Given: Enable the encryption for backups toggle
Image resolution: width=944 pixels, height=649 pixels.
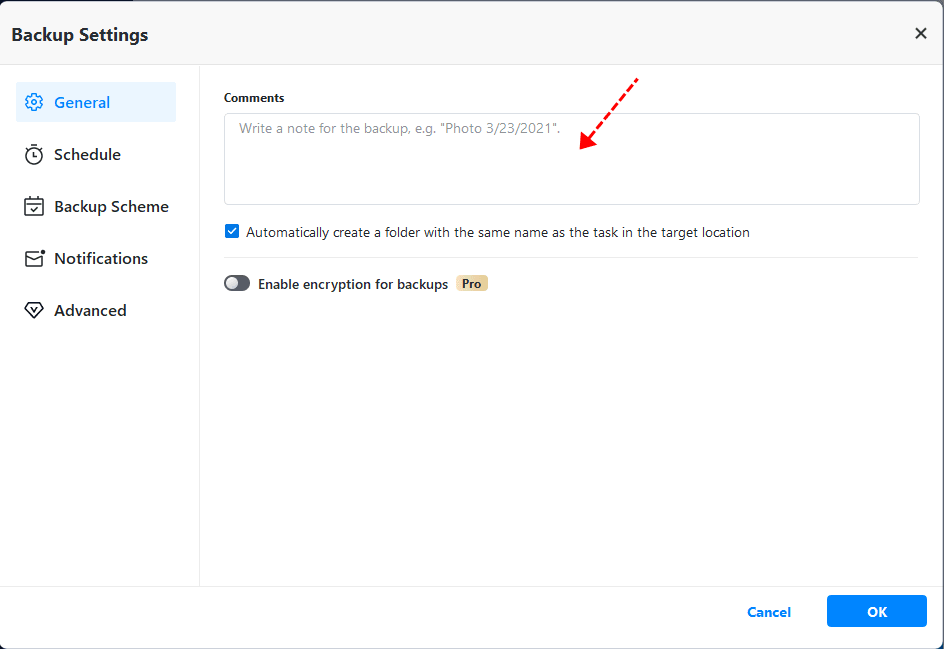Looking at the screenshot, I should [x=237, y=284].
